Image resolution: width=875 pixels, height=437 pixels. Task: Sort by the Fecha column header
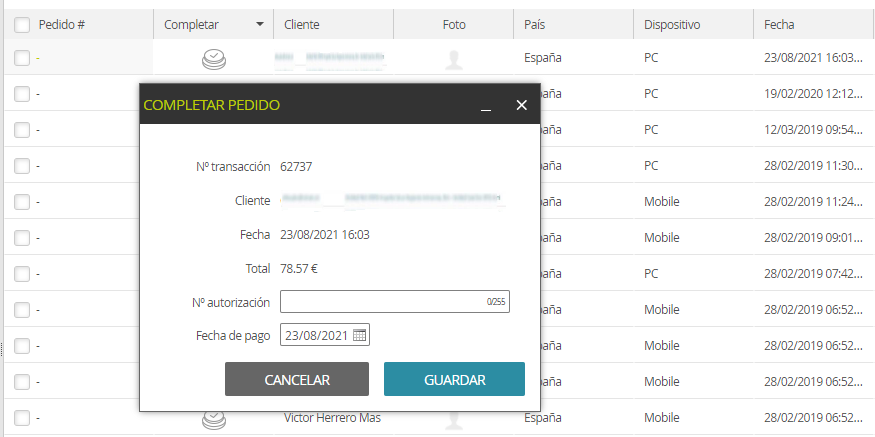[x=779, y=25]
